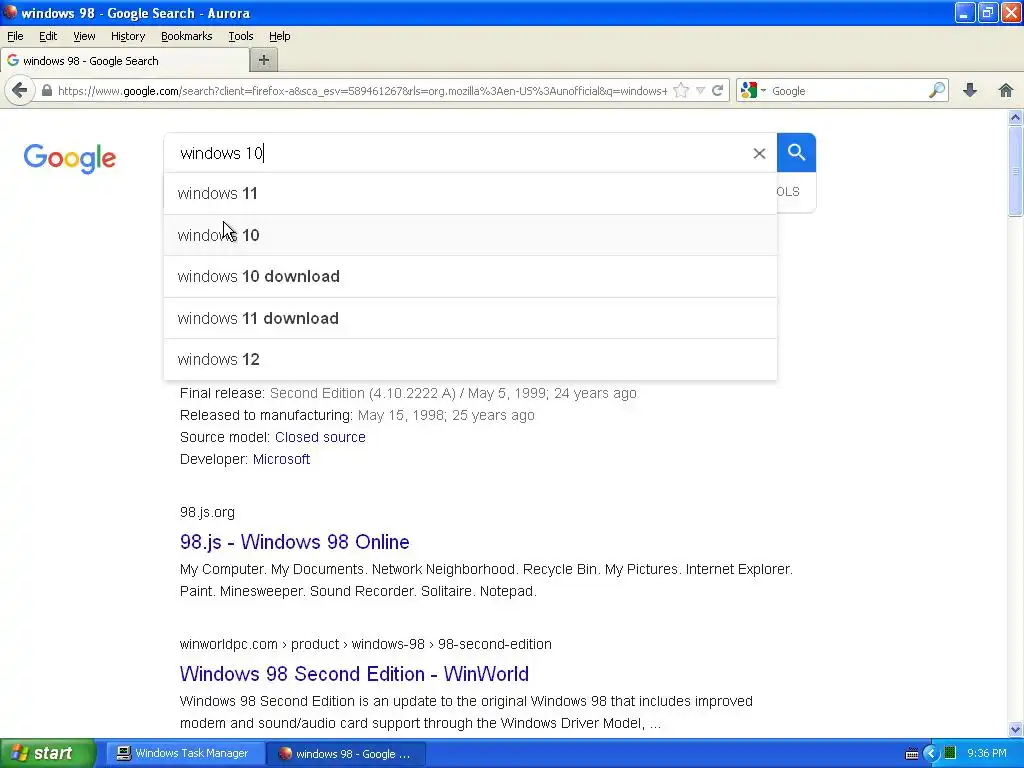Click the 98.js.org site label
Viewport: 1024px width, 768px height.
(x=207, y=513)
